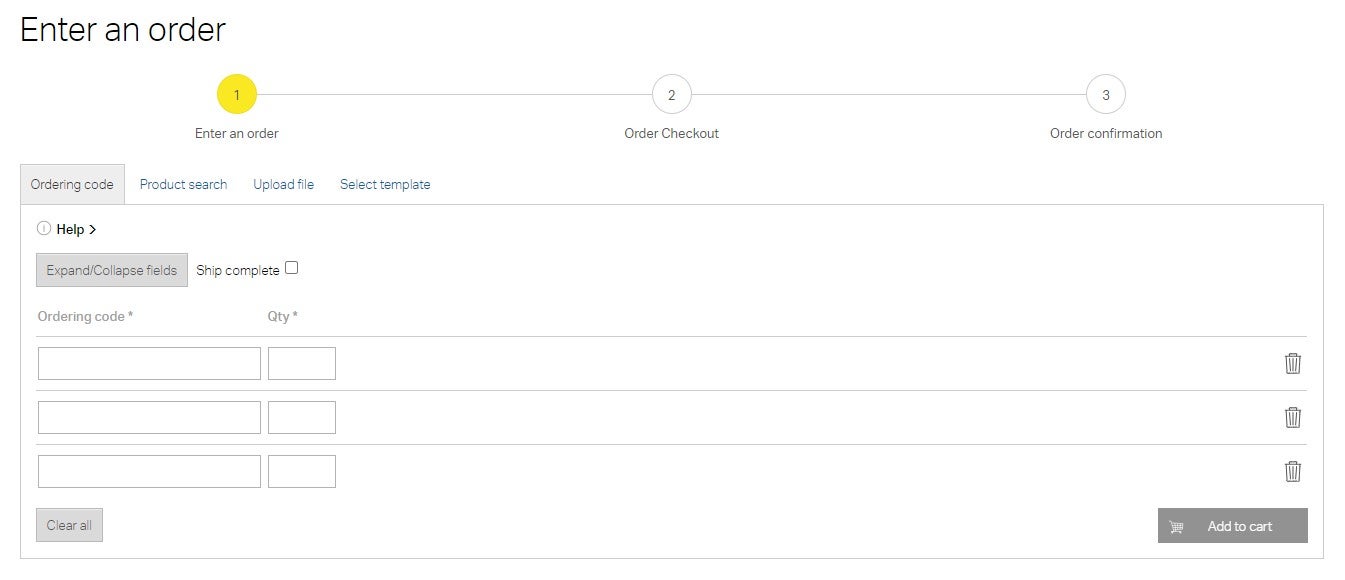Focus the third row Ordering code field

[149, 471]
